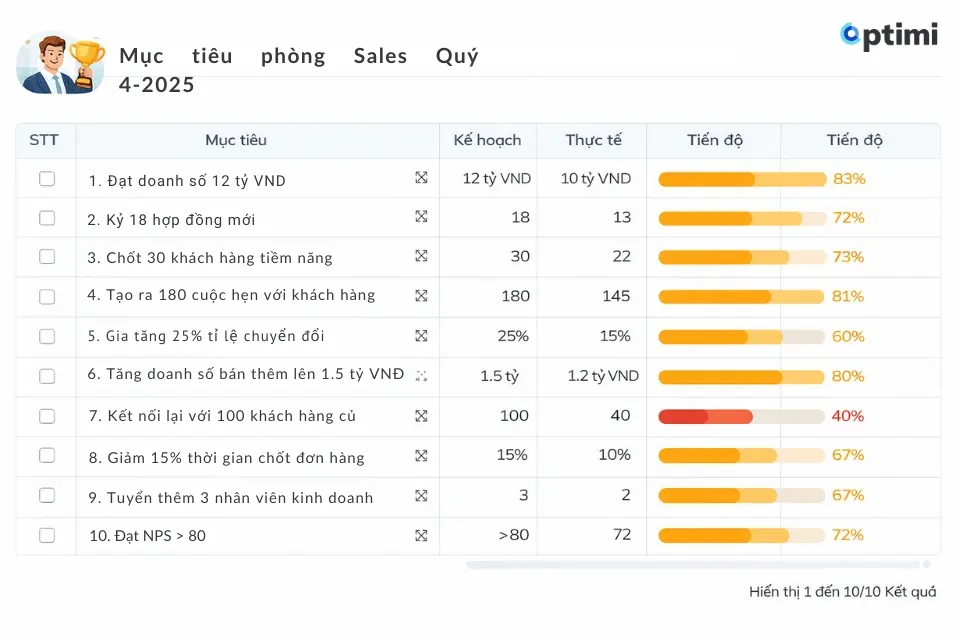Click the horizontal scrollbar below the table
Viewport: 960px width, 640px height.
point(700,563)
